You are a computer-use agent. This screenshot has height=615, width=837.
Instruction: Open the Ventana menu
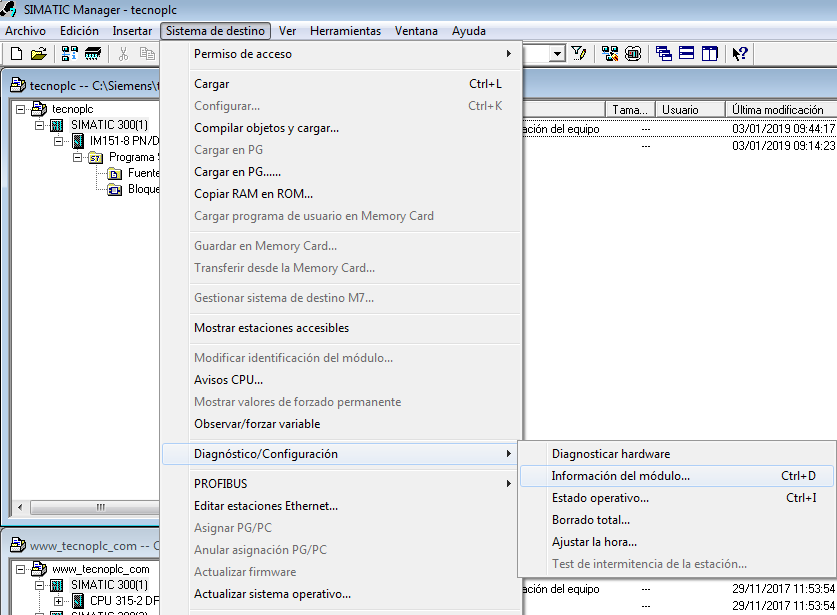coord(416,31)
